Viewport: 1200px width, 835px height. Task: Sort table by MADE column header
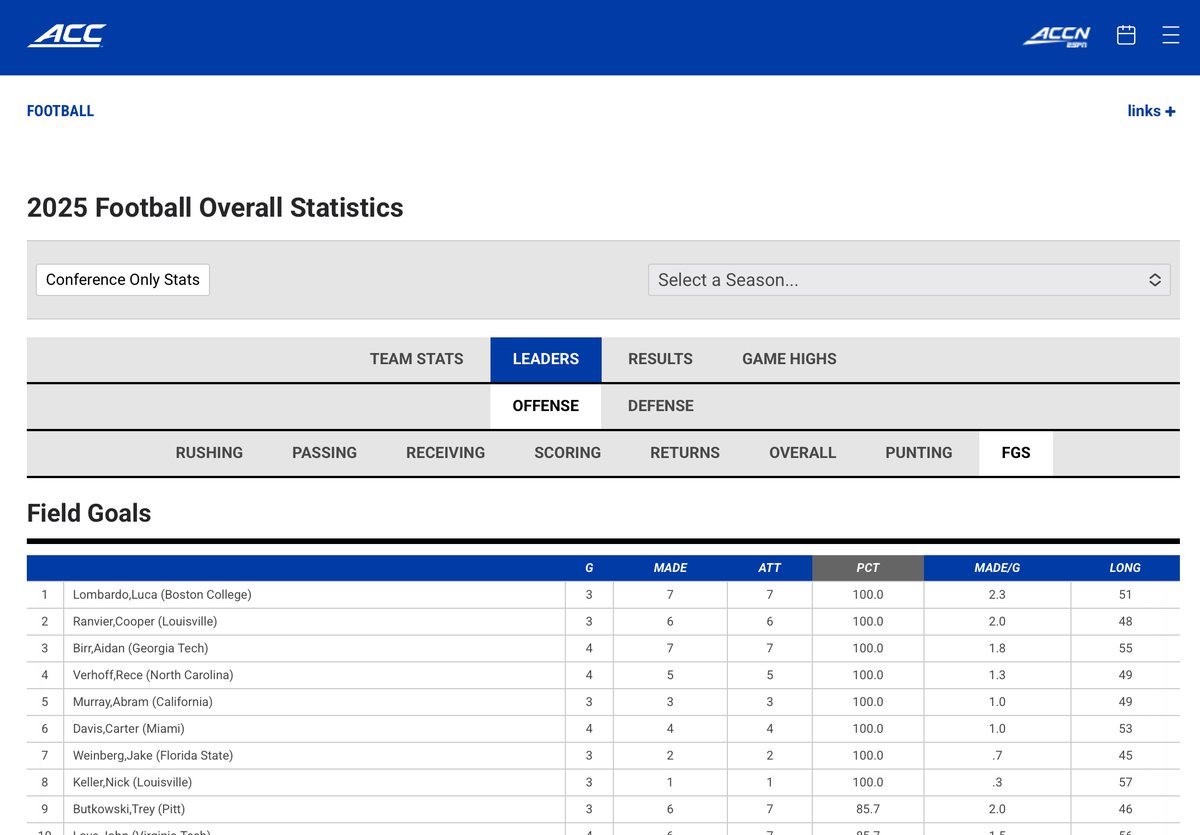670,568
